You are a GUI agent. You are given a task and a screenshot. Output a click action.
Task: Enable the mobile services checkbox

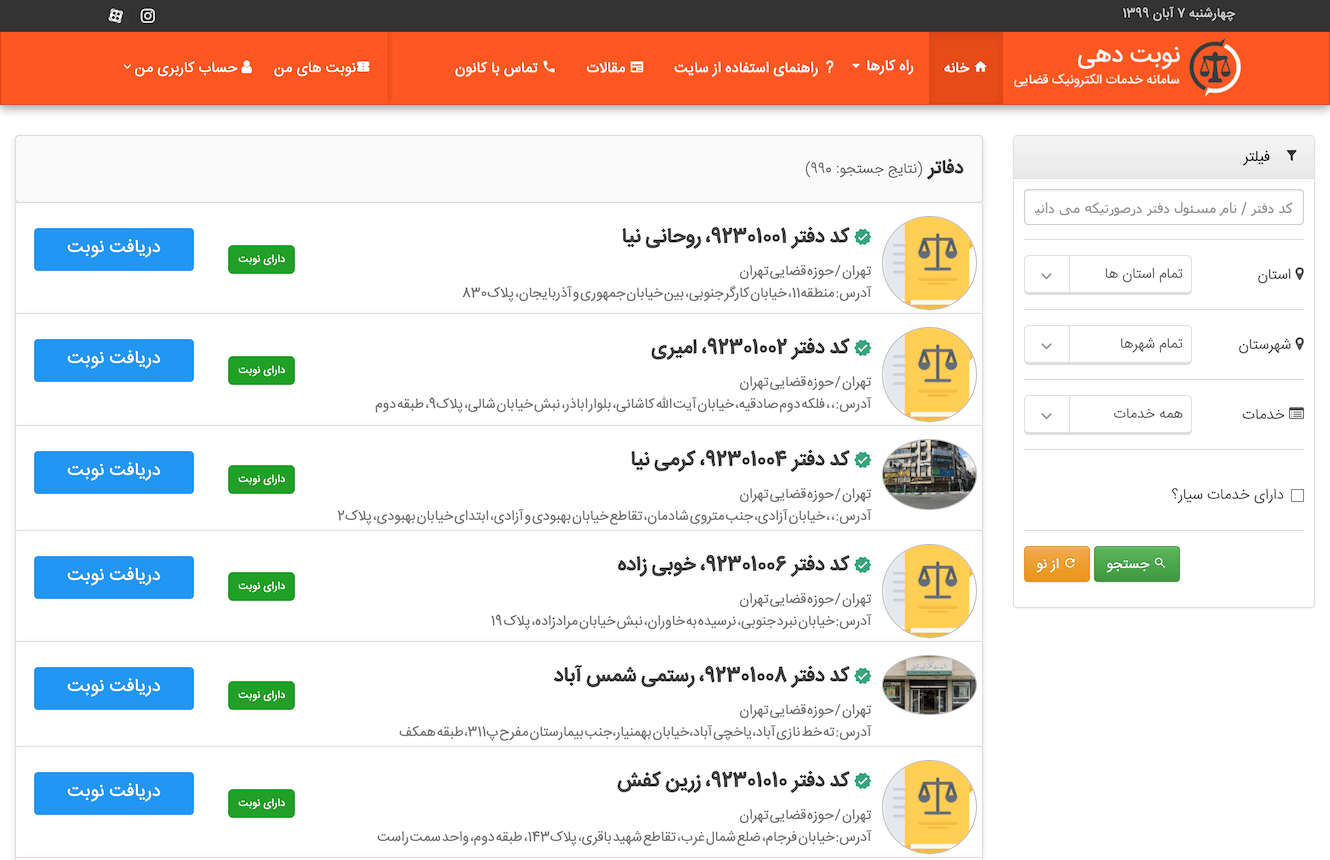[1297, 495]
